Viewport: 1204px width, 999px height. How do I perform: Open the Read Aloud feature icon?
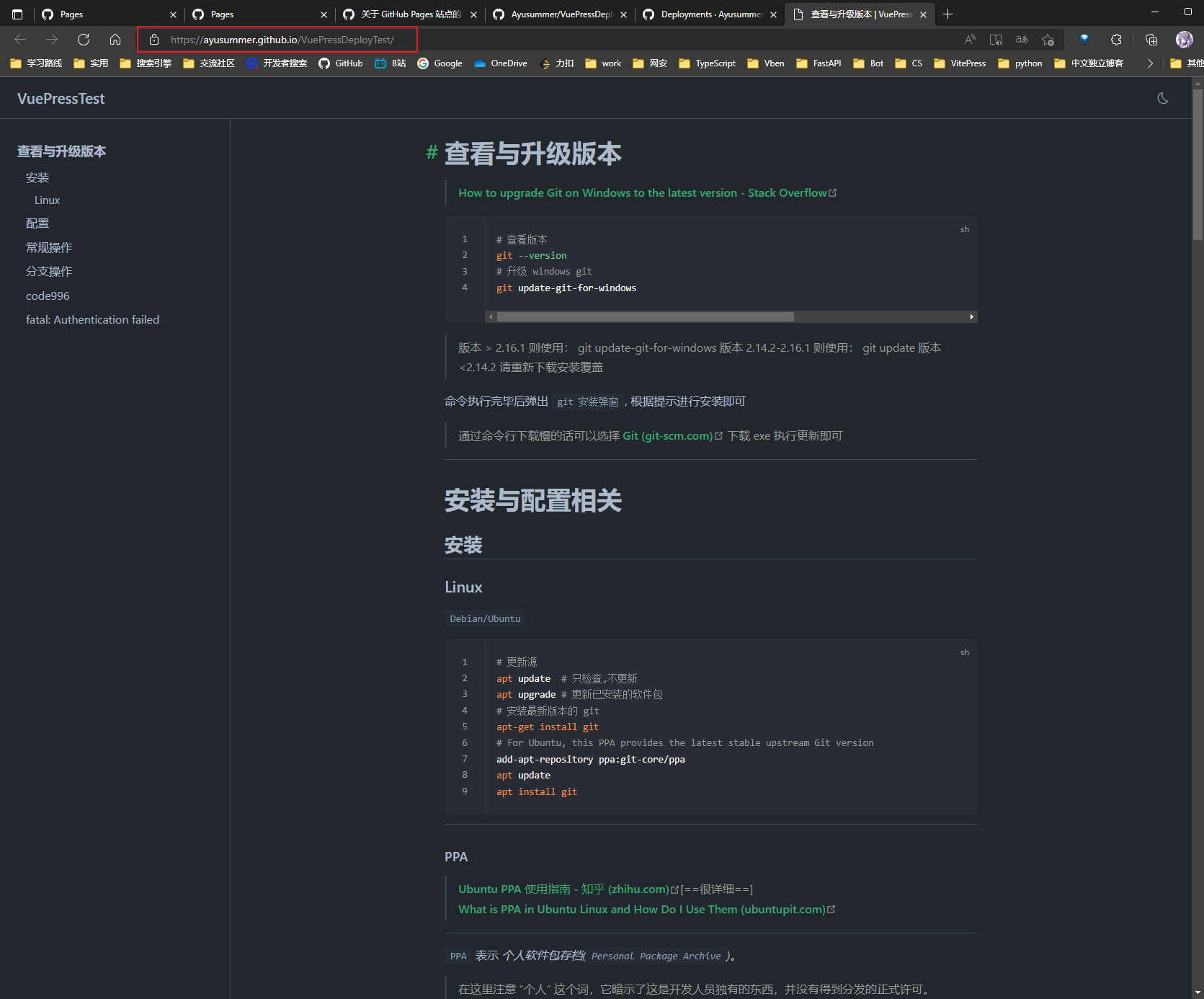click(970, 40)
